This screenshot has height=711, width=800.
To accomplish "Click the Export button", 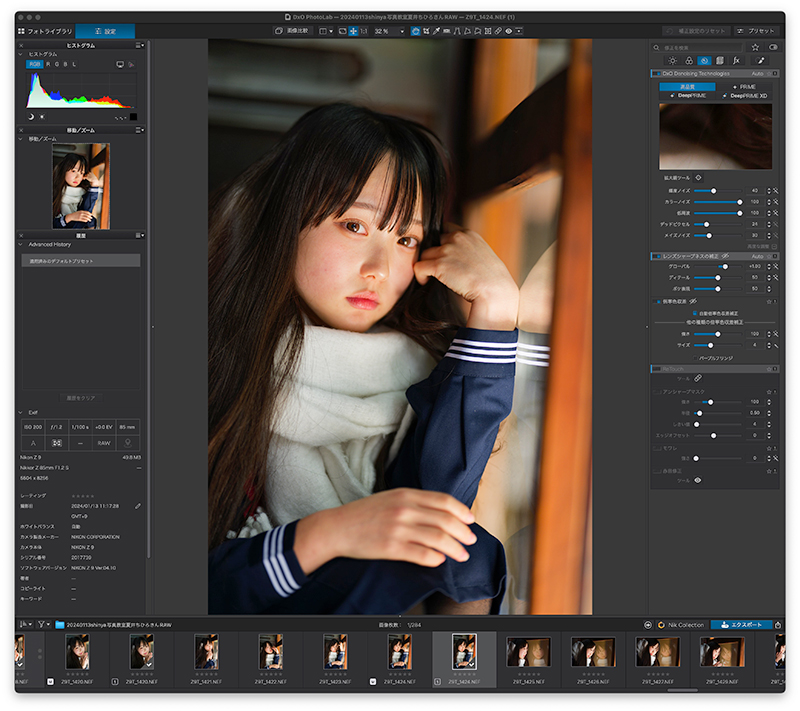I will (x=741, y=625).
